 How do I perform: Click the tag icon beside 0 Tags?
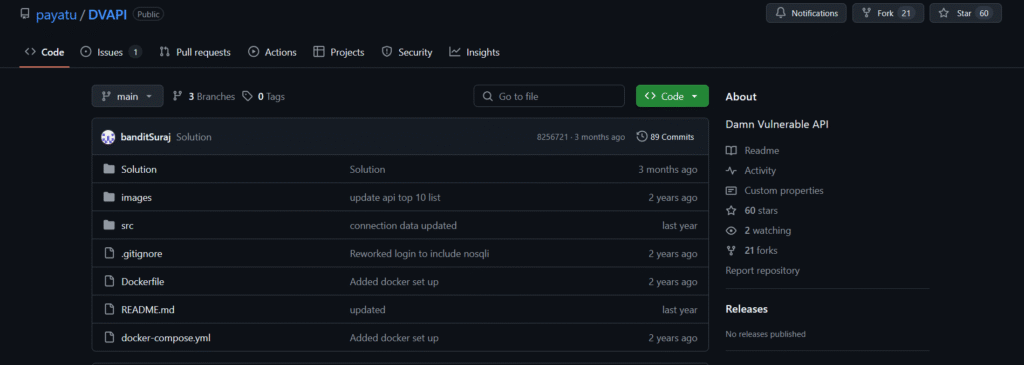[247, 96]
